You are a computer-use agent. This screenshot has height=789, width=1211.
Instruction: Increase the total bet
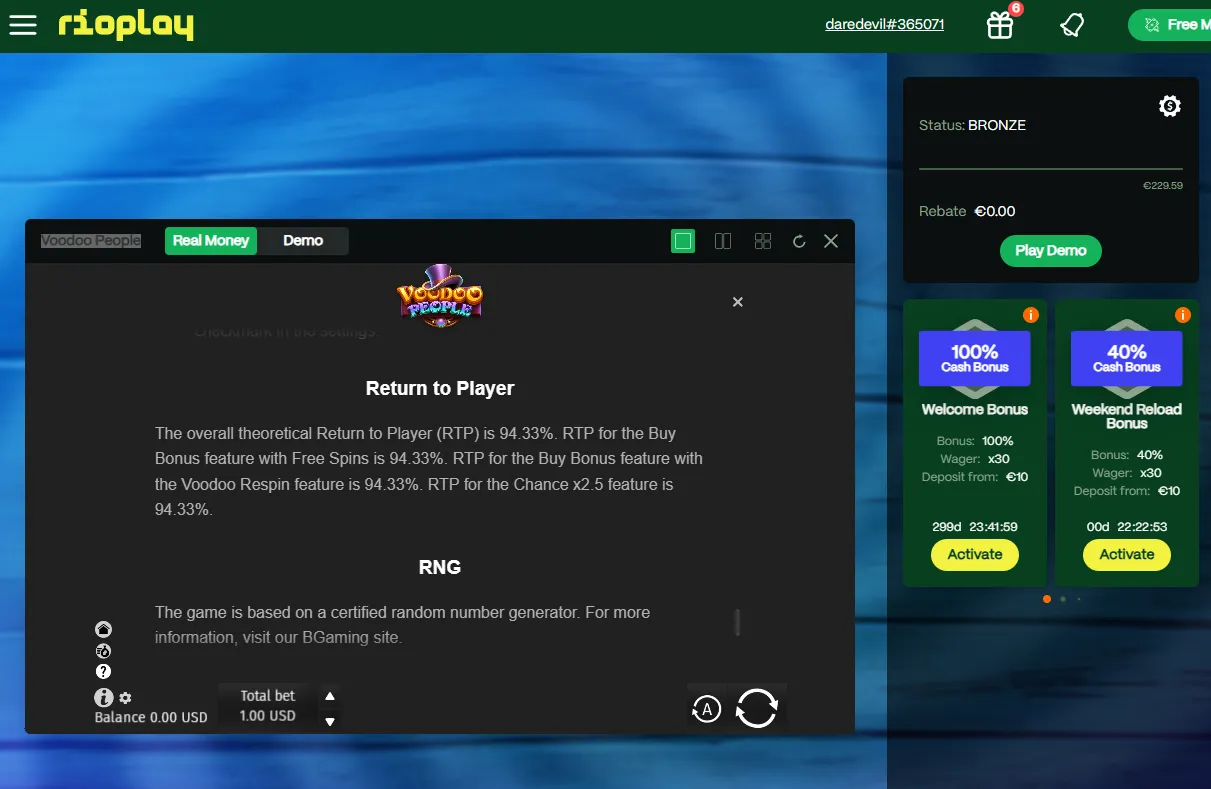(x=330, y=696)
